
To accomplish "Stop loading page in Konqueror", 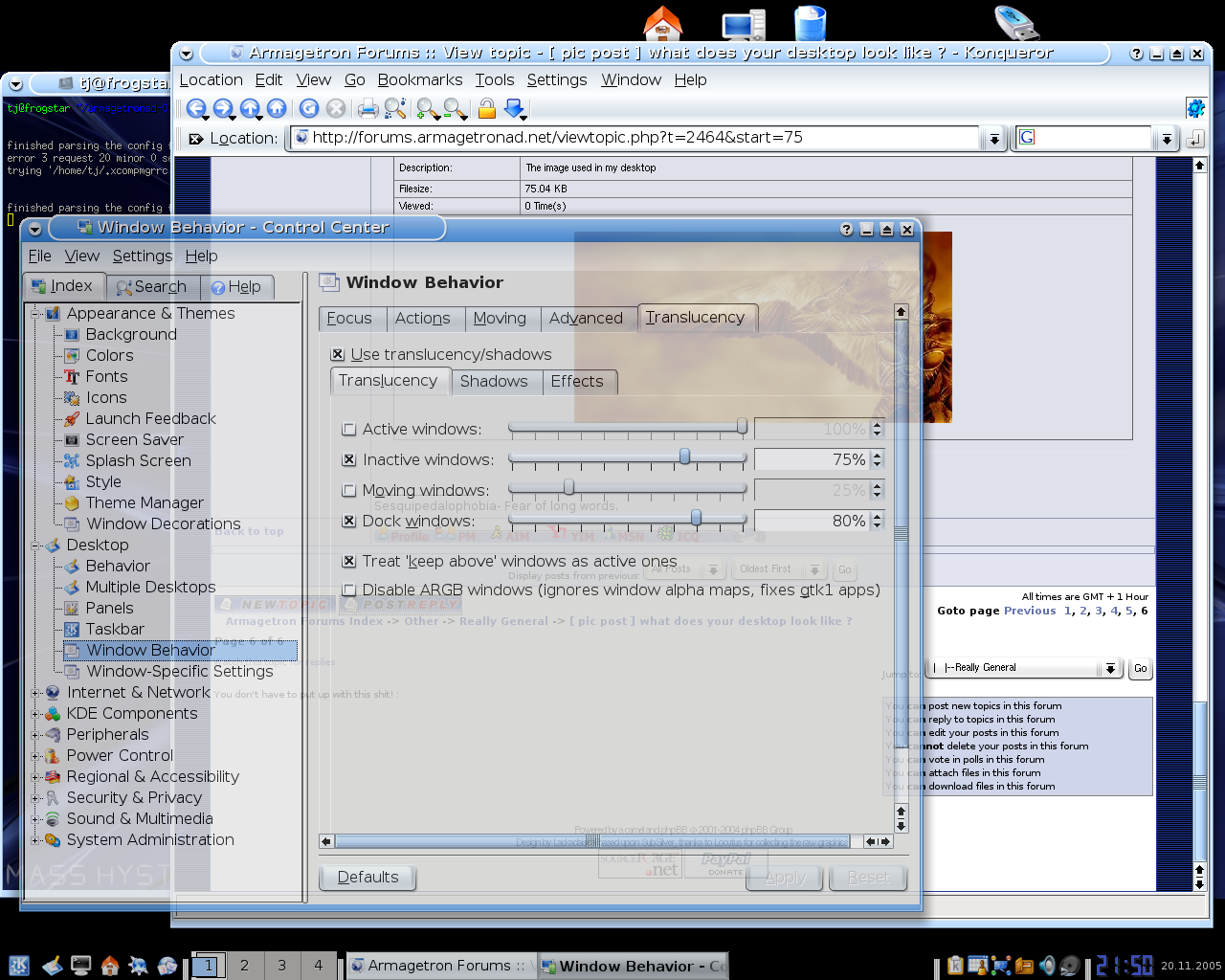I will coord(336,109).
